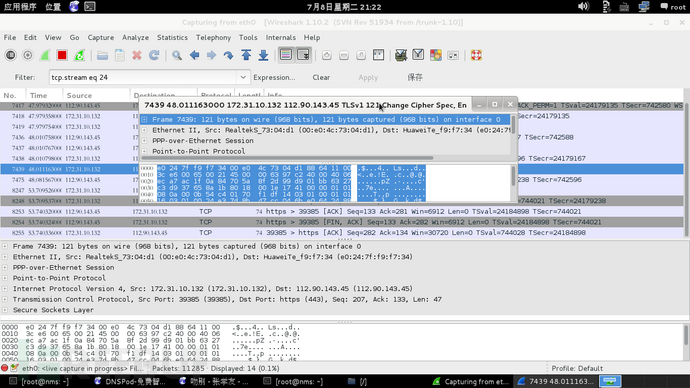
Task: Expand Internet Protocol Version 4 row
Action: pos(5,289)
